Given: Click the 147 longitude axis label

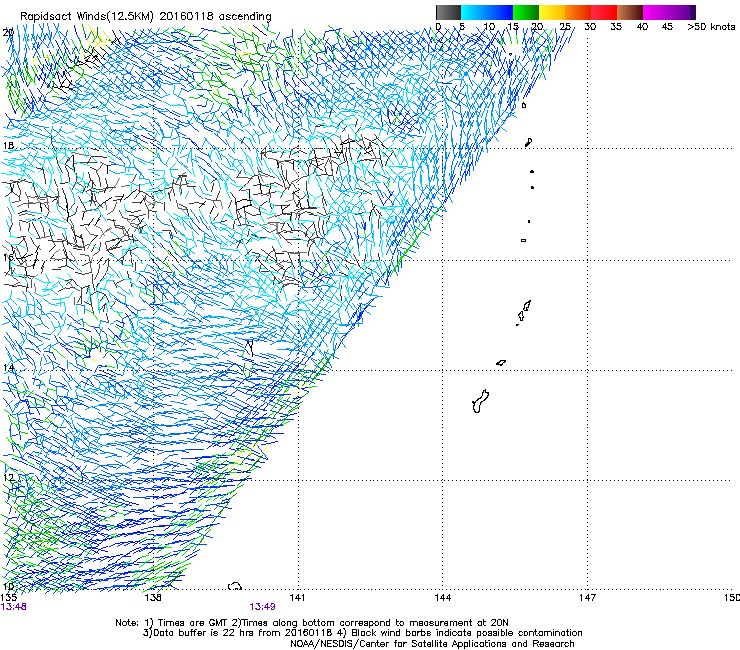Looking at the screenshot, I should point(588,598).
